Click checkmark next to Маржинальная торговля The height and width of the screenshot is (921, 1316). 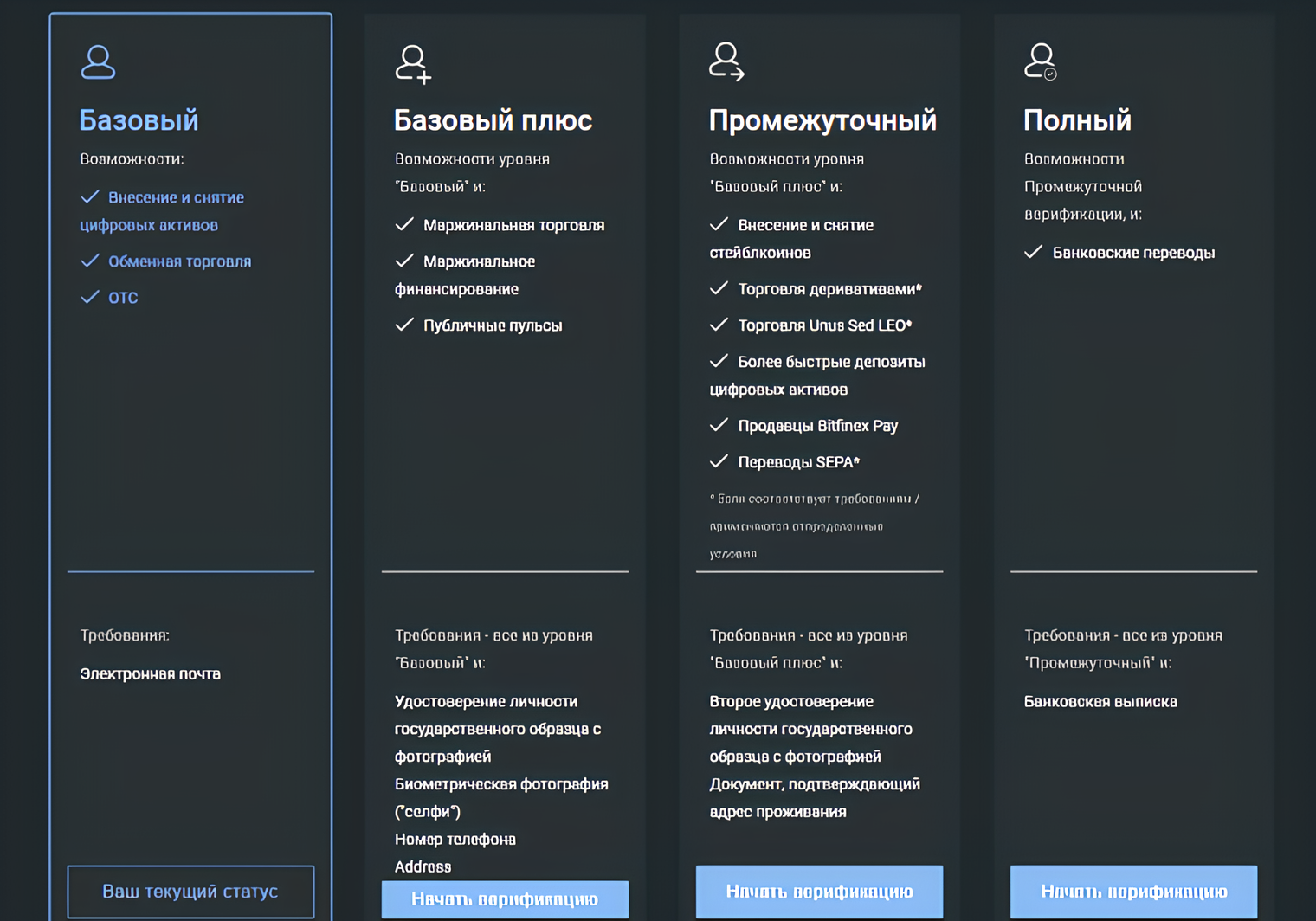(x=404, y=225)
